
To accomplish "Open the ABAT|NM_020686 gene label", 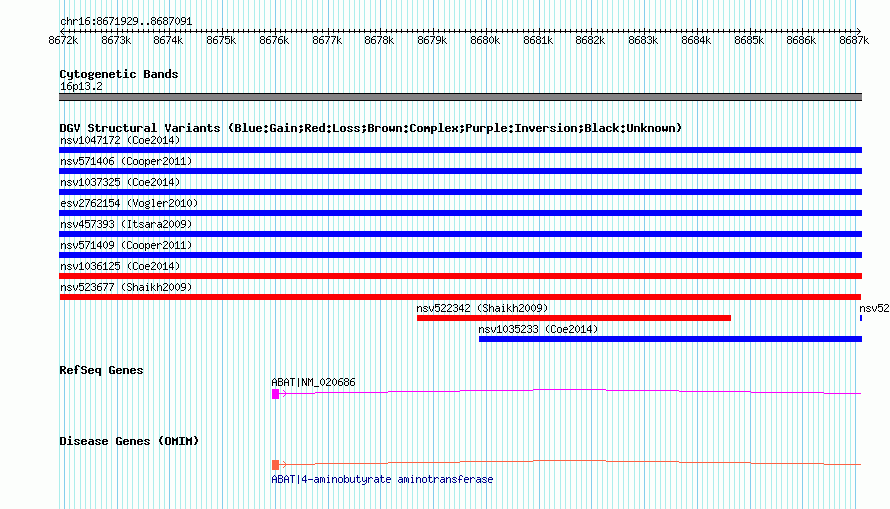I will click(x=313, y=382).
